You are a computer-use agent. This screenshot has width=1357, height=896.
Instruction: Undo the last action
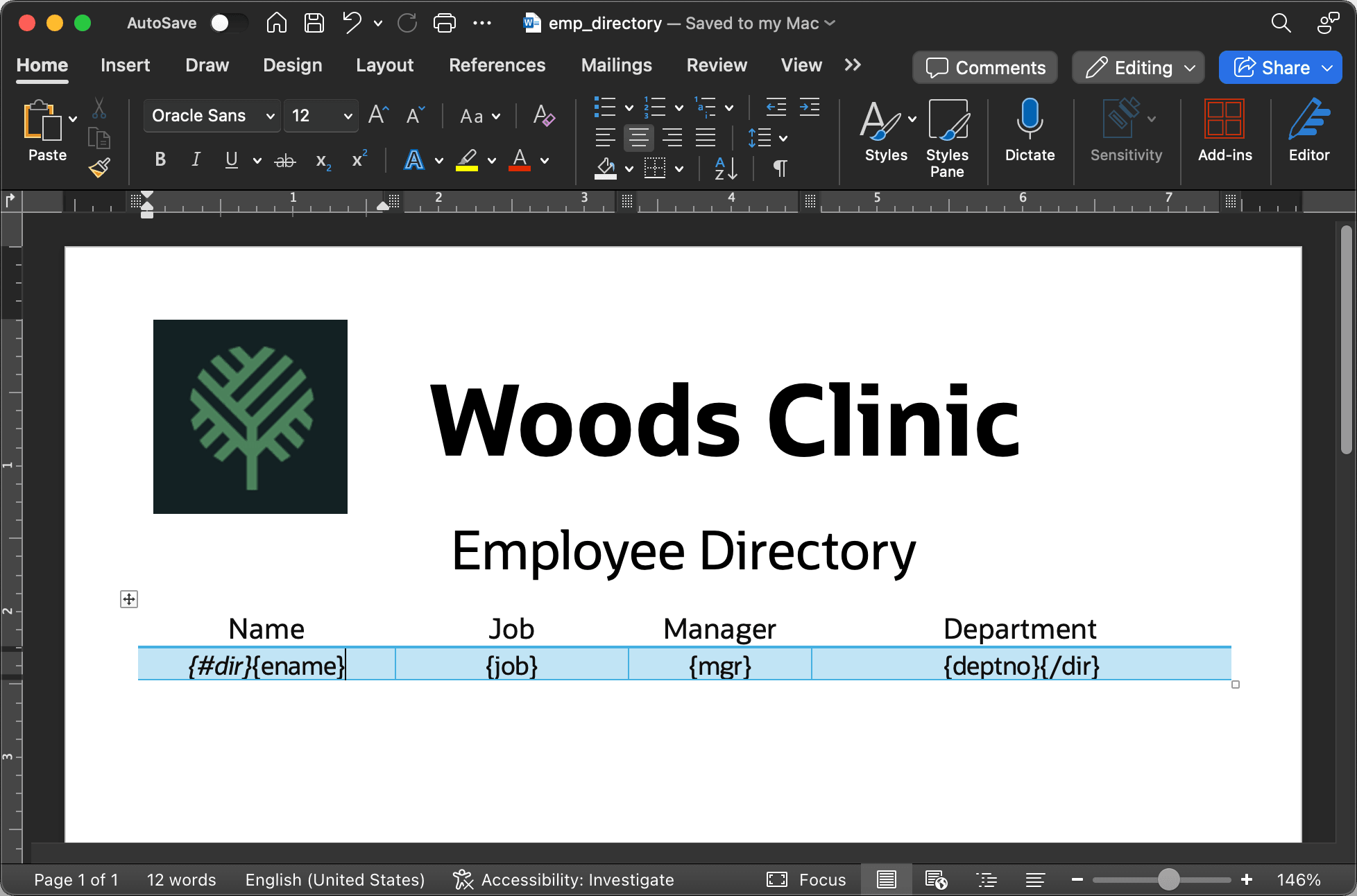pyautogui.click(x=352, y=23)
